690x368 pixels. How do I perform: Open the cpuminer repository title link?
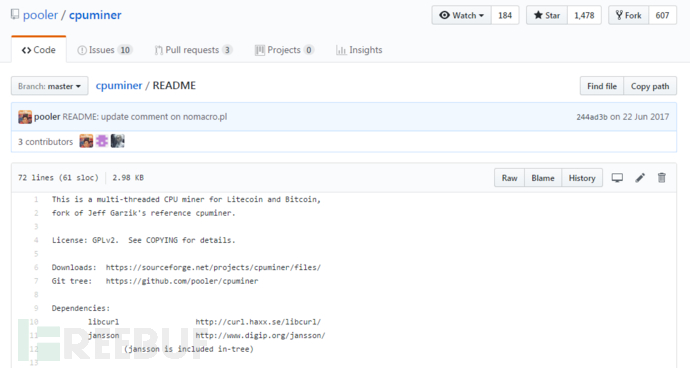(95, 15)
